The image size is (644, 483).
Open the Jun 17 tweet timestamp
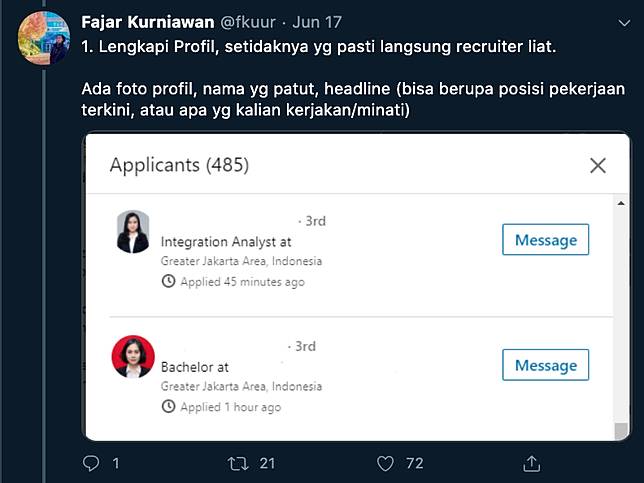317,22
